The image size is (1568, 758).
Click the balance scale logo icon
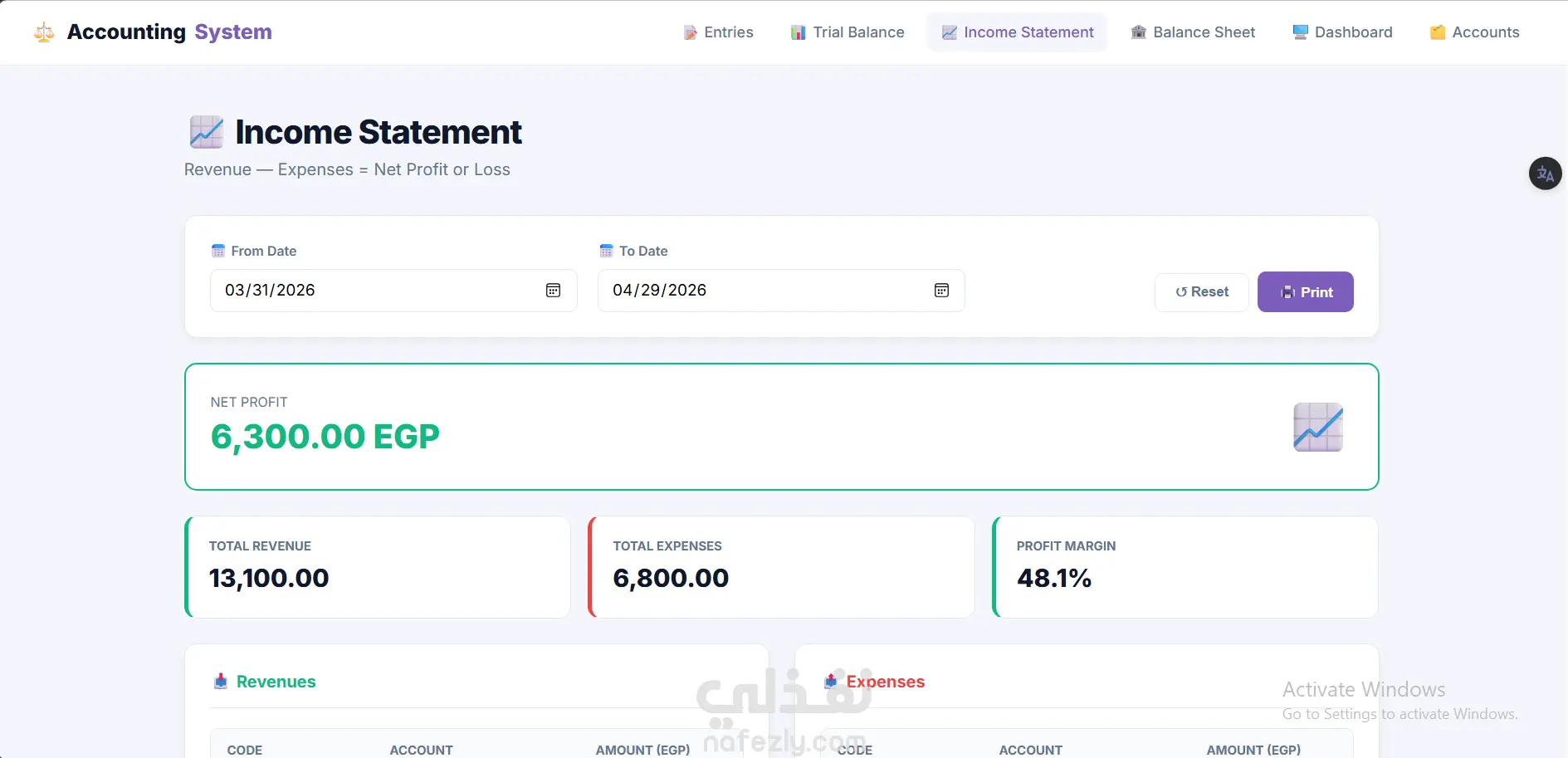[44, 32]
